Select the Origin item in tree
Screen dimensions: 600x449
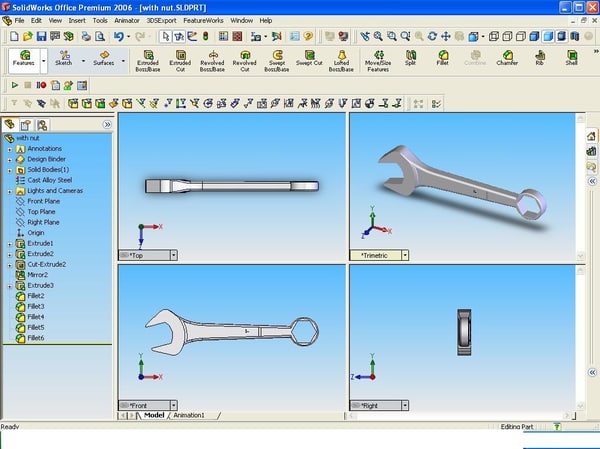point(30,233)
